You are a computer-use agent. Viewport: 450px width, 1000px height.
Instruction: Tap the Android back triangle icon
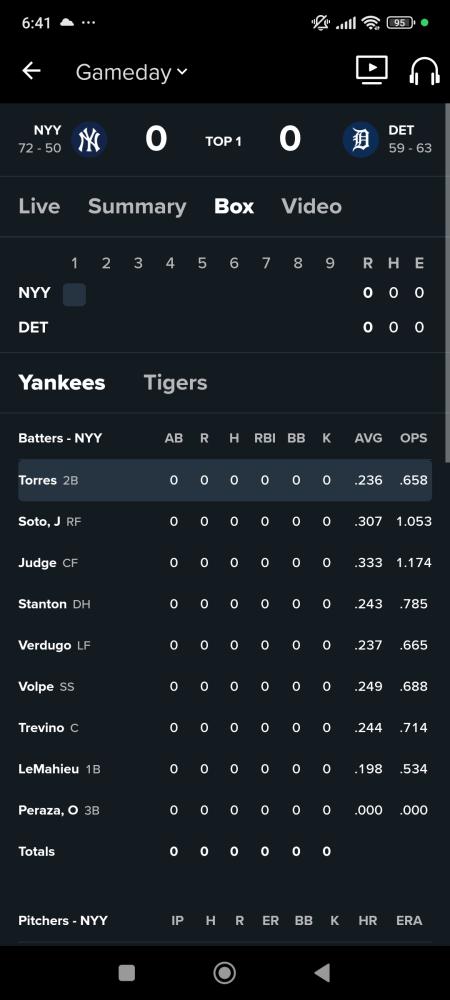tap(323, 973)
